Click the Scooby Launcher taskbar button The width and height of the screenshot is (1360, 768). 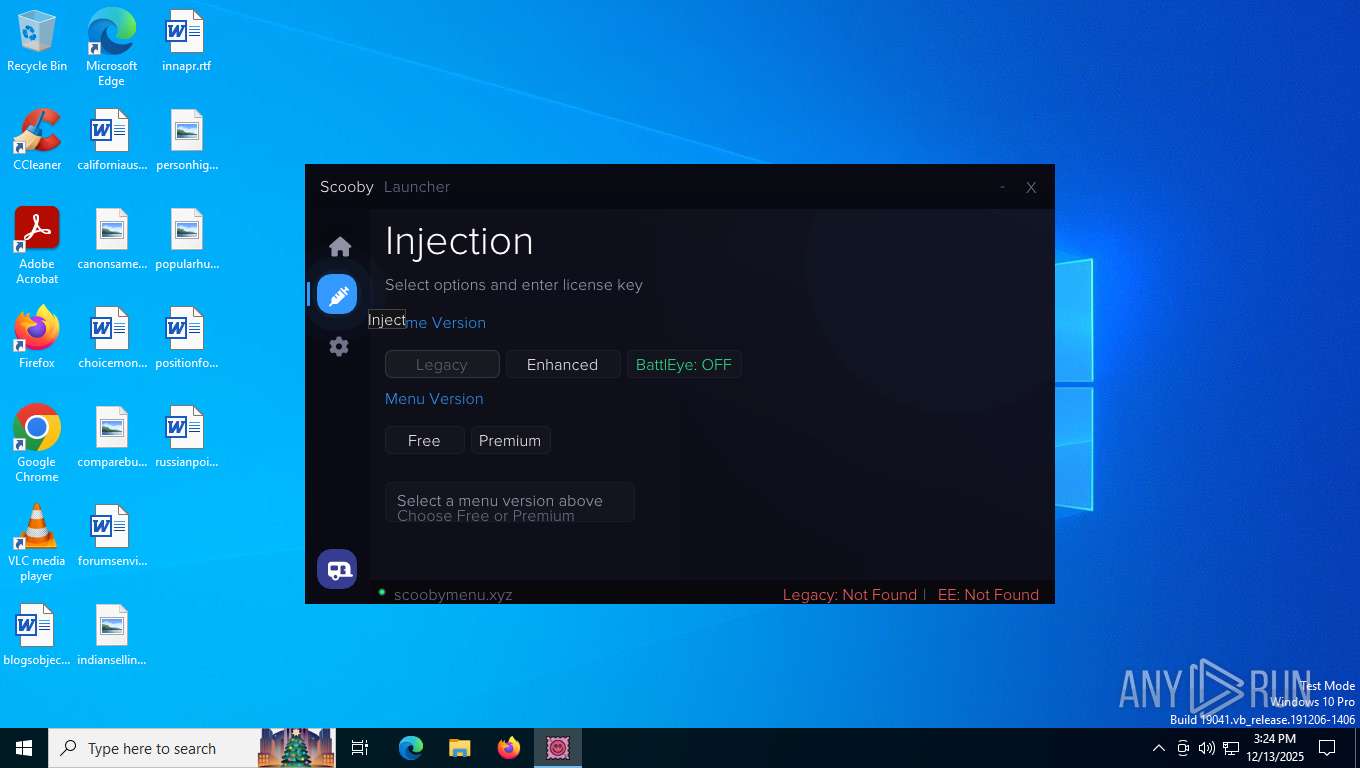(558, 748)
